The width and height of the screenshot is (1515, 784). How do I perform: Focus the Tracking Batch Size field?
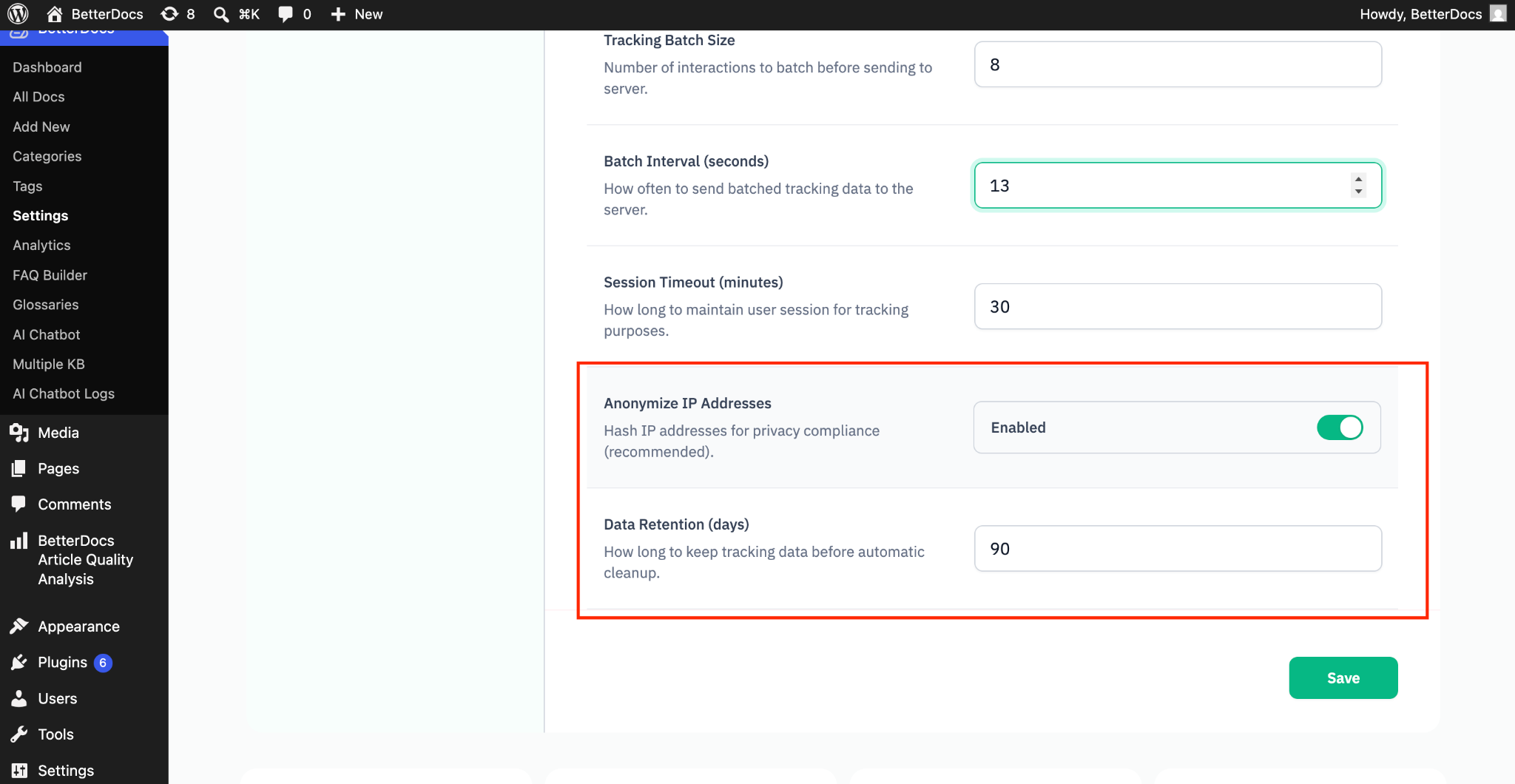click(1178, 64)
